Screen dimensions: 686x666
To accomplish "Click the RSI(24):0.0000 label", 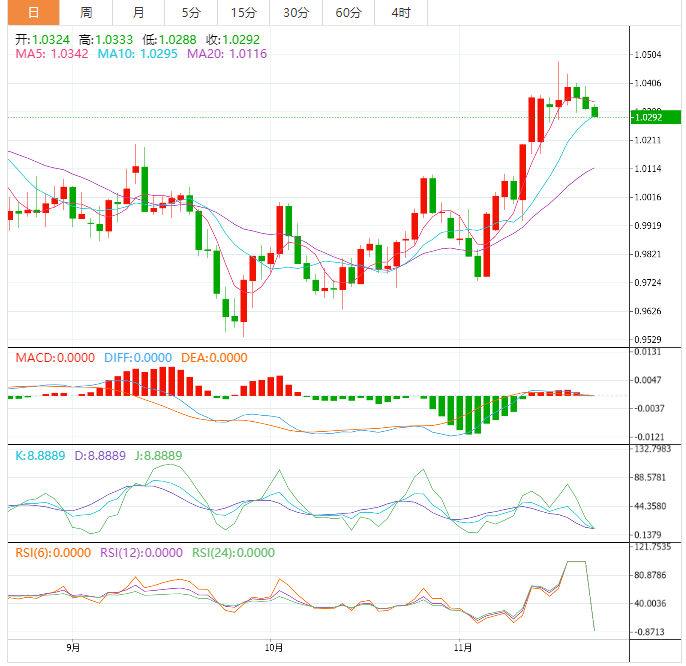I will (x=233, y=553).
